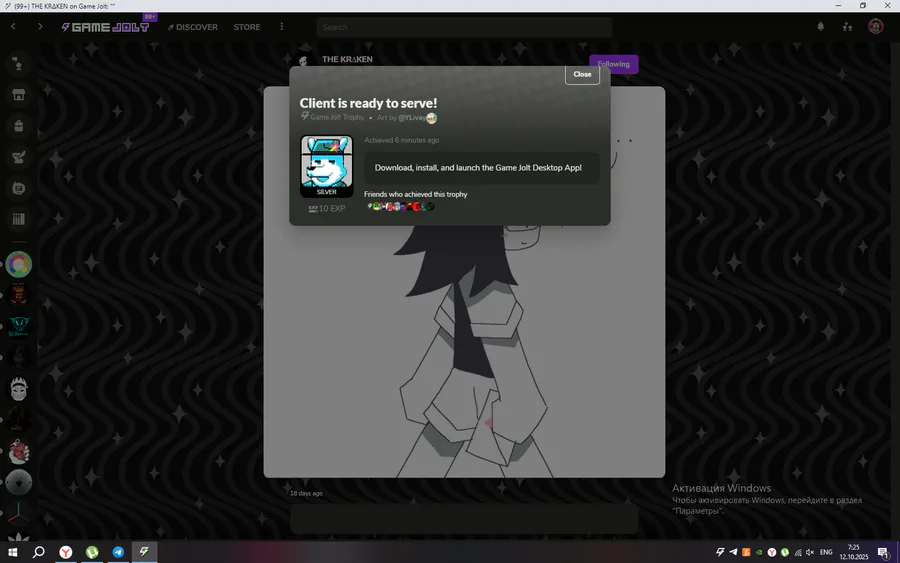Open the red heart community icon
900x563 pixels.
coord(18,451)
